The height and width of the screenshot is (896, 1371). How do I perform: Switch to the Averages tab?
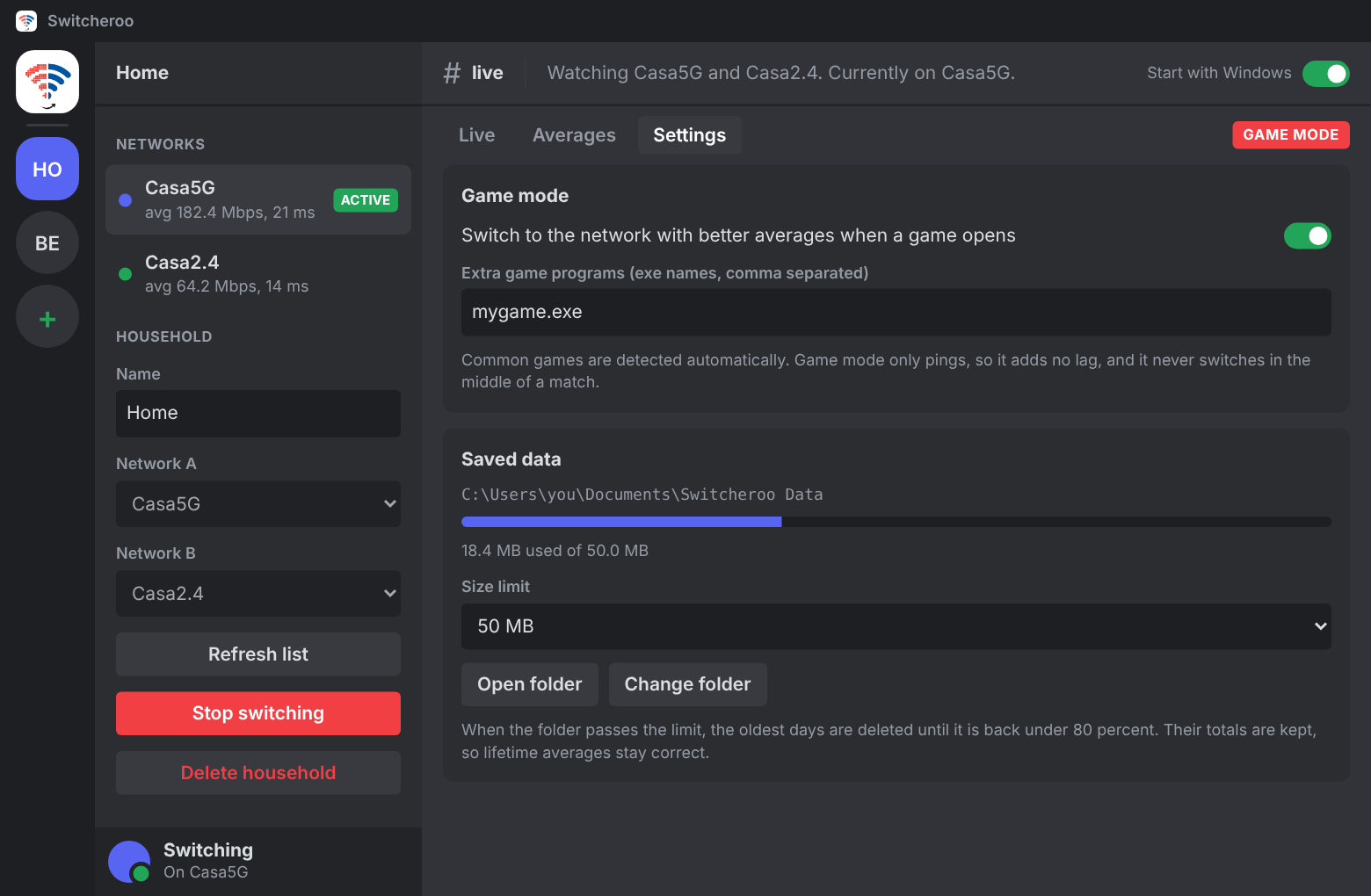click(574, 135)
